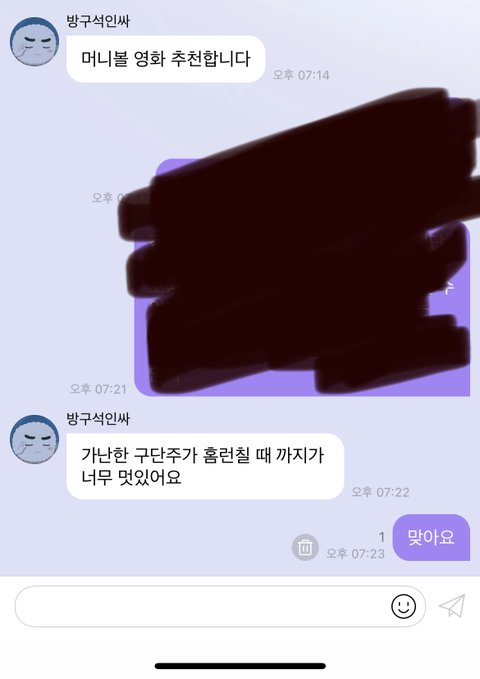Tap the paper plane send icon
Image resolution: width=480 pixels, height=679 pixels.
click(x=452, y=605)
